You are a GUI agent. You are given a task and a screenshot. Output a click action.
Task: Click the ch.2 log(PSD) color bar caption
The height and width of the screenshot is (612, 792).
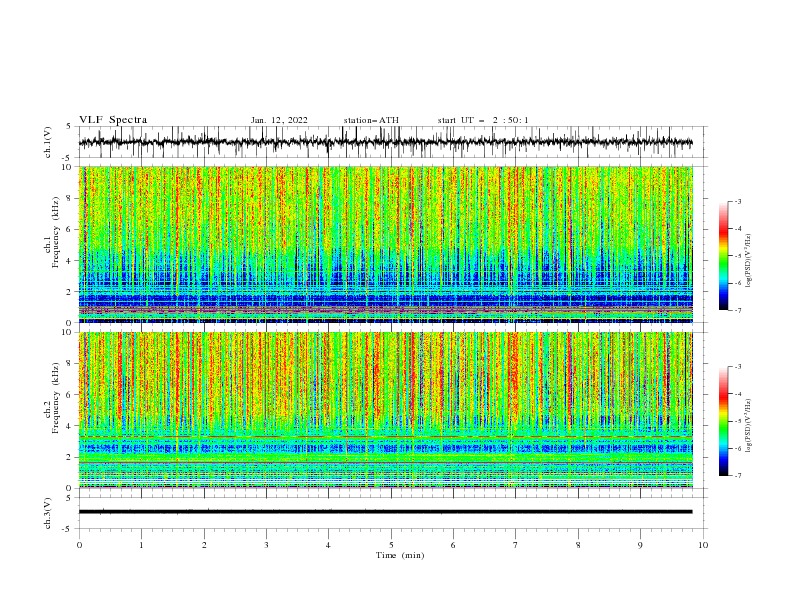748,426
